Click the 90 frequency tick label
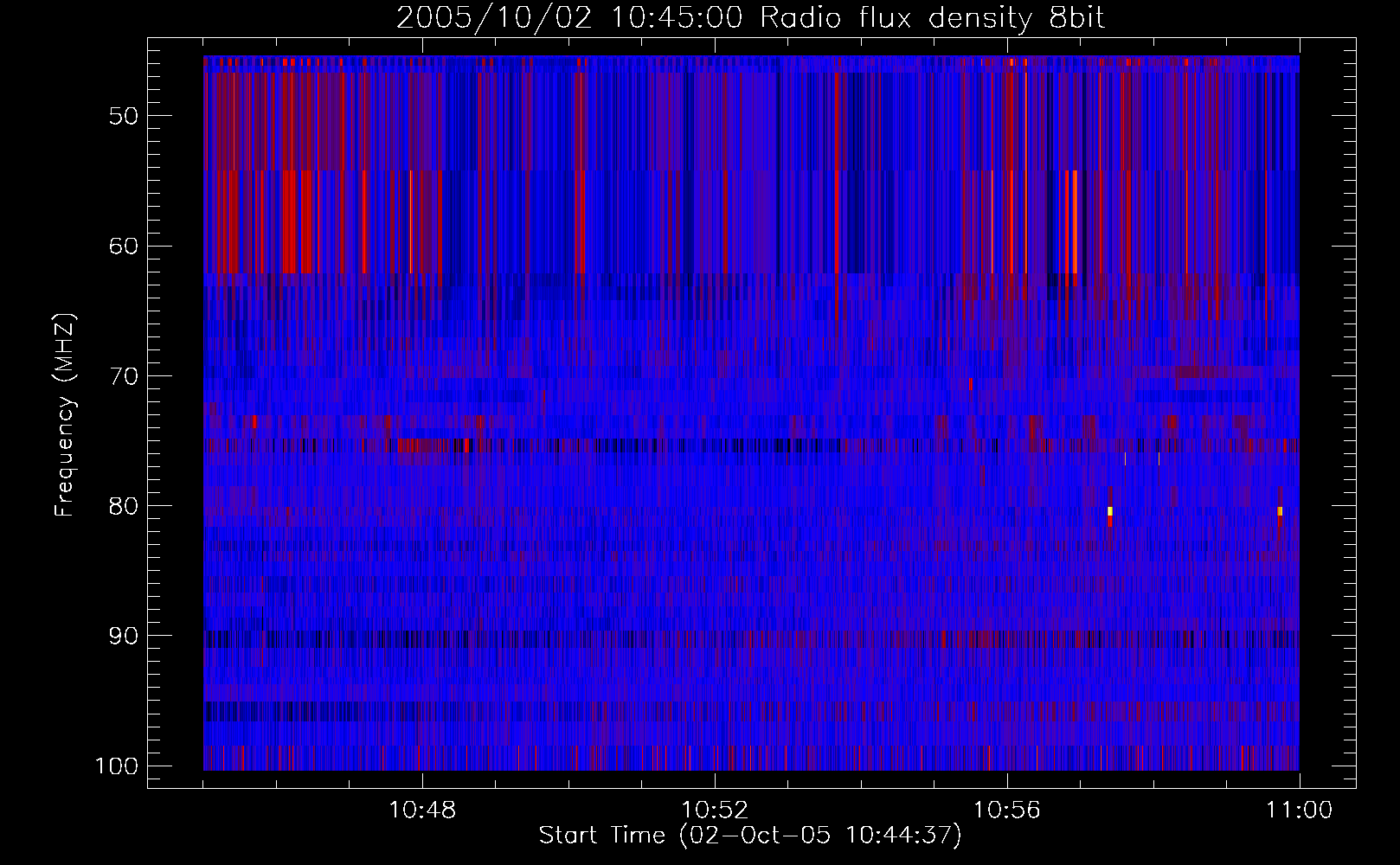This screenshot has width=1400, height=865. (124, 636)
